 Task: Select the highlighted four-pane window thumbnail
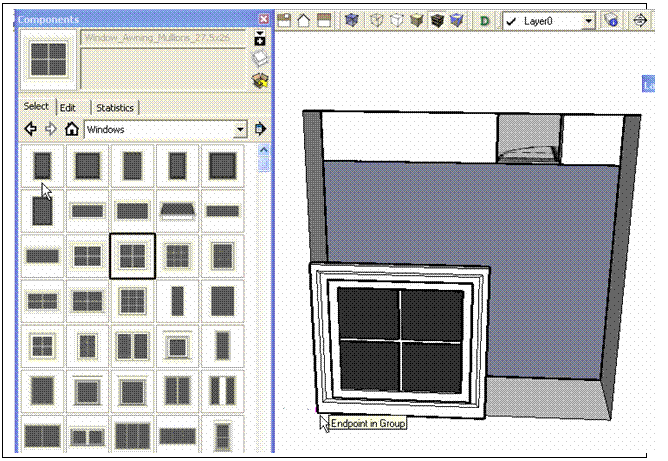132,256
